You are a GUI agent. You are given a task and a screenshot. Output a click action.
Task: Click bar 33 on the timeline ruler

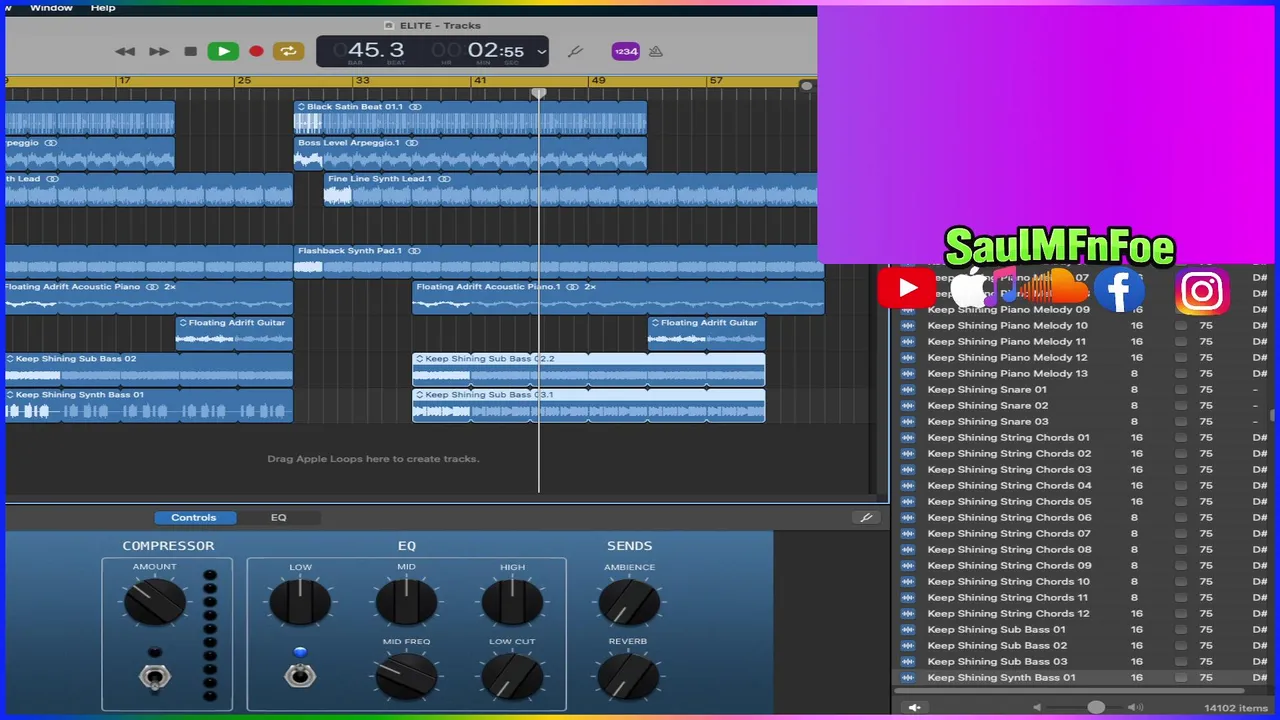pos(362,80)
